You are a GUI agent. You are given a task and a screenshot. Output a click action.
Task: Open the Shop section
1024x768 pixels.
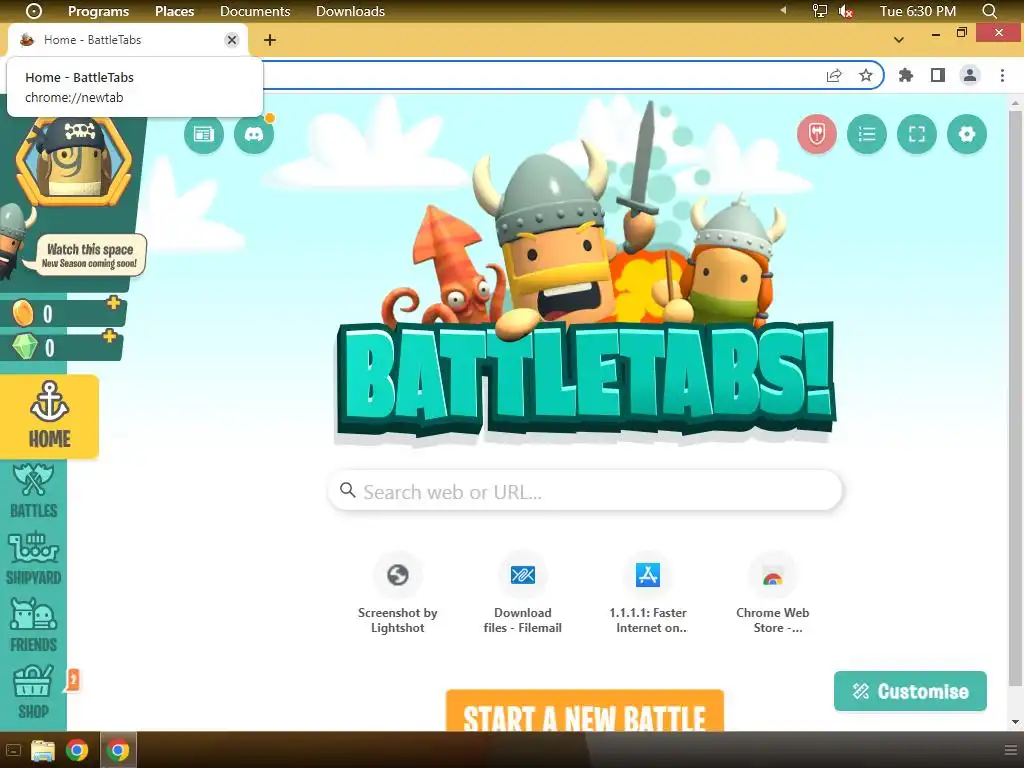tap(33, 692)
